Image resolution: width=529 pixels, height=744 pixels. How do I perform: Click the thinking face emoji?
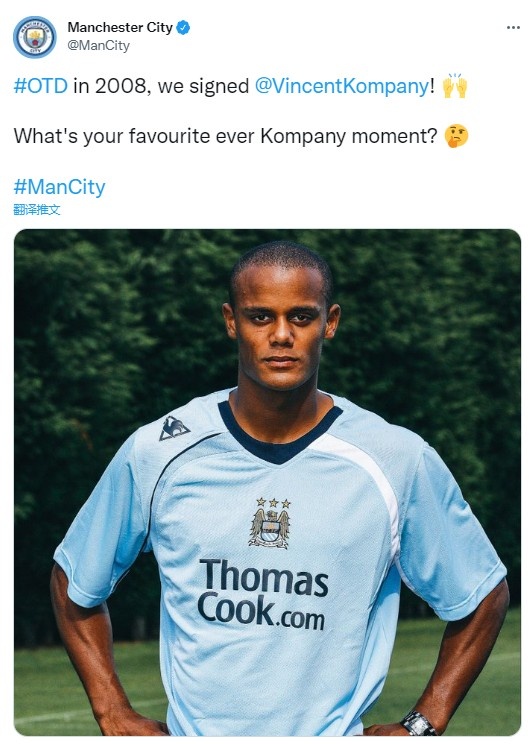[456, 136]
